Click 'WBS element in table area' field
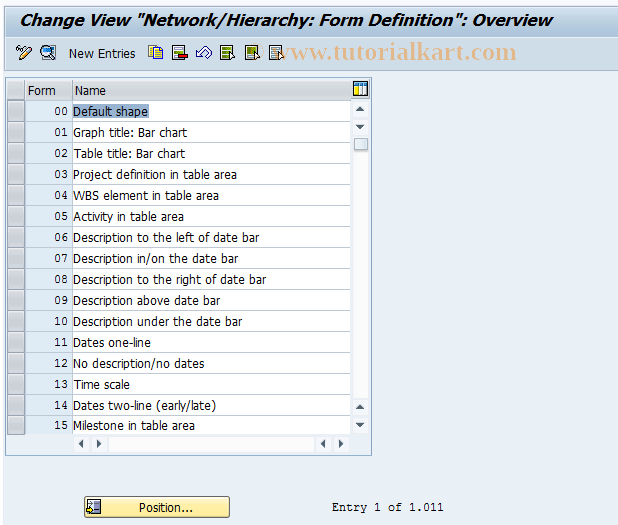The height and width of the screenshot is (525, 618). click(211, 195)
